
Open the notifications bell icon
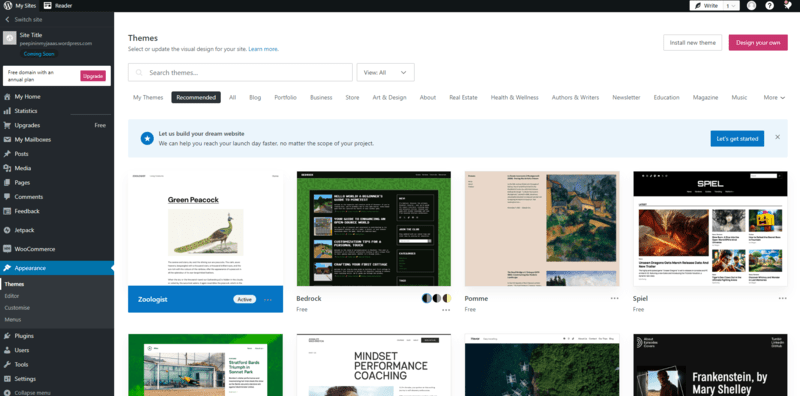point(787,6)
